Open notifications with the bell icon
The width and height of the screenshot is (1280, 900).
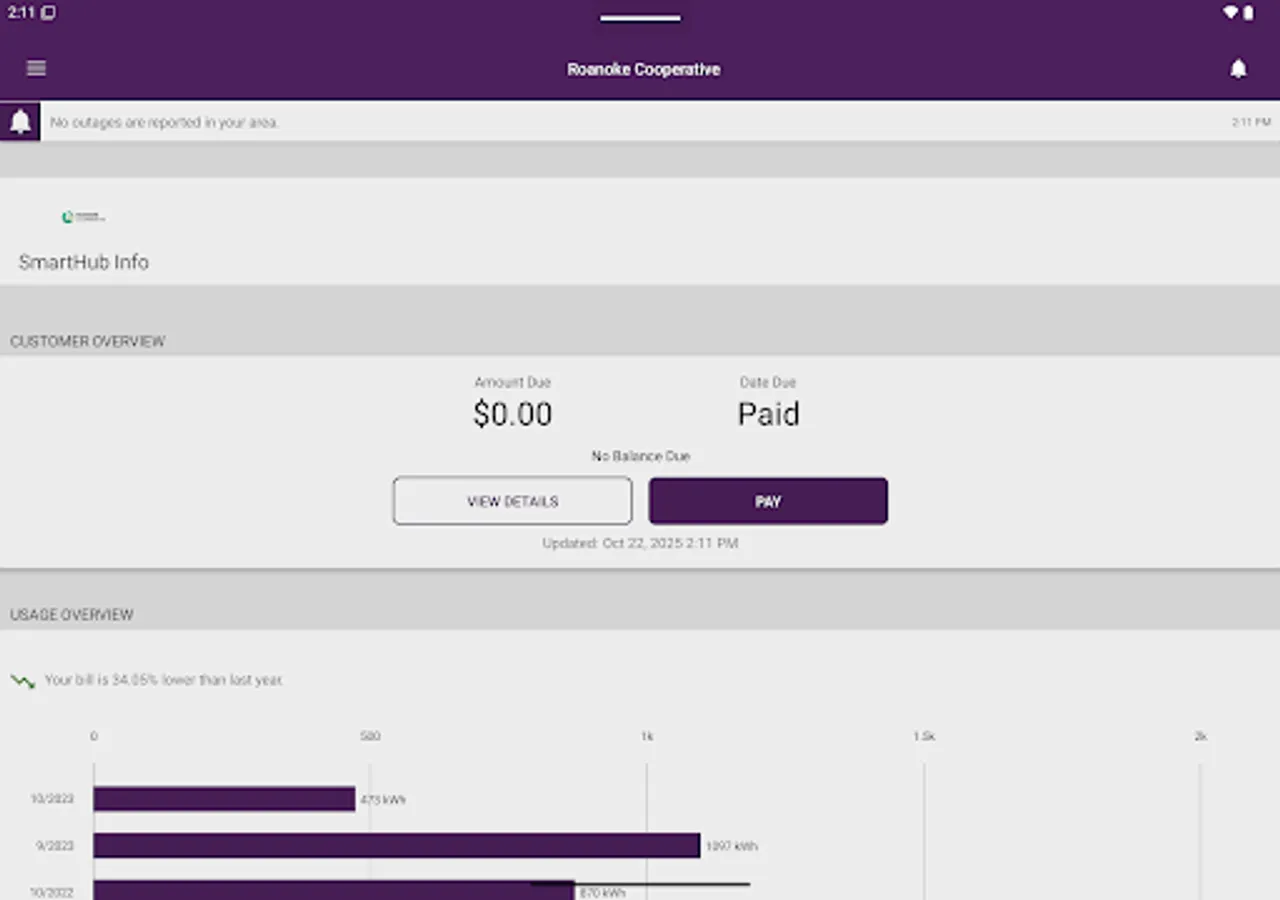click(1239, 68)
